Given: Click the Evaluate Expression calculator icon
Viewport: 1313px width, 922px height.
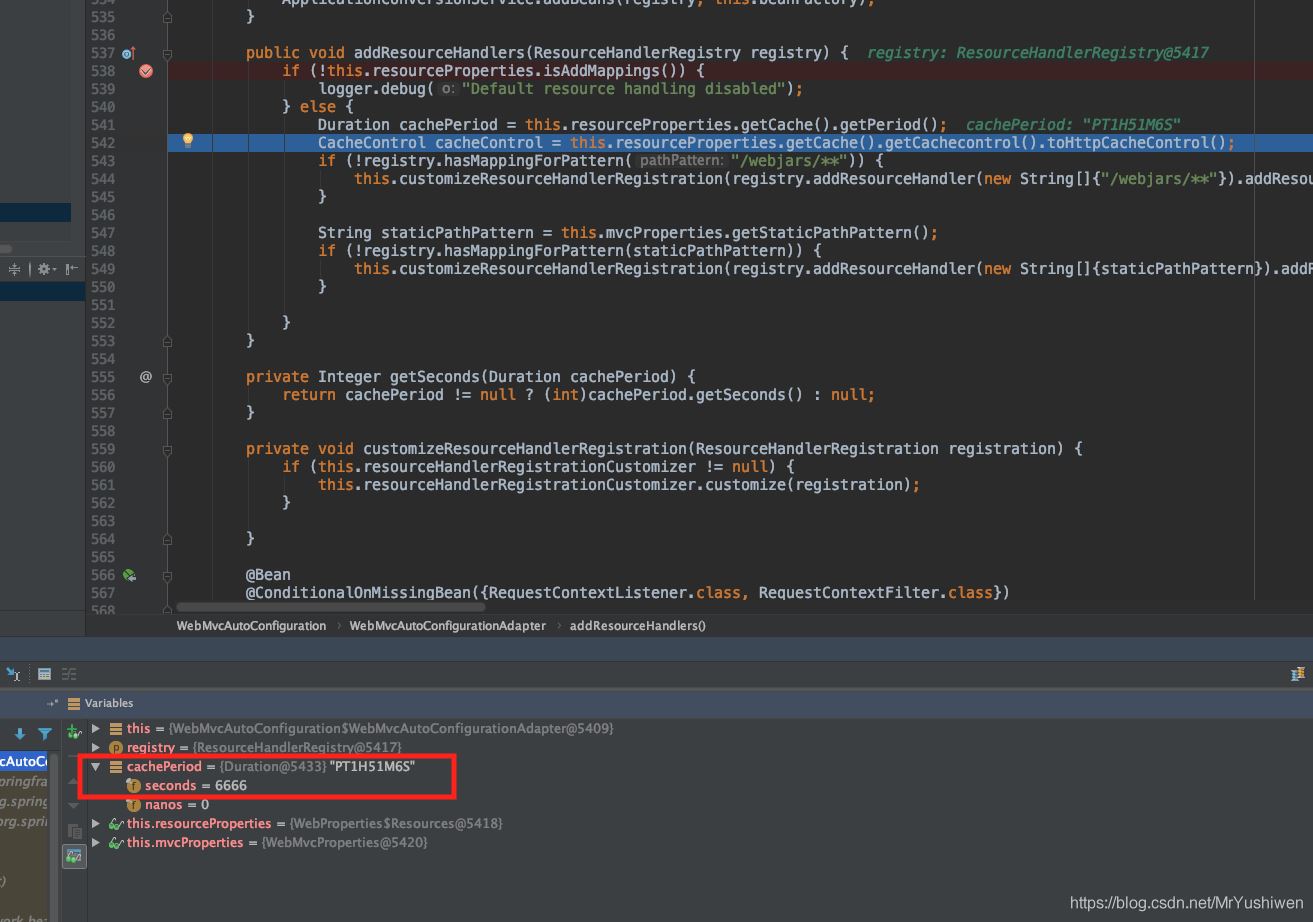Looking at the screenshot, I should click(44, 674).
